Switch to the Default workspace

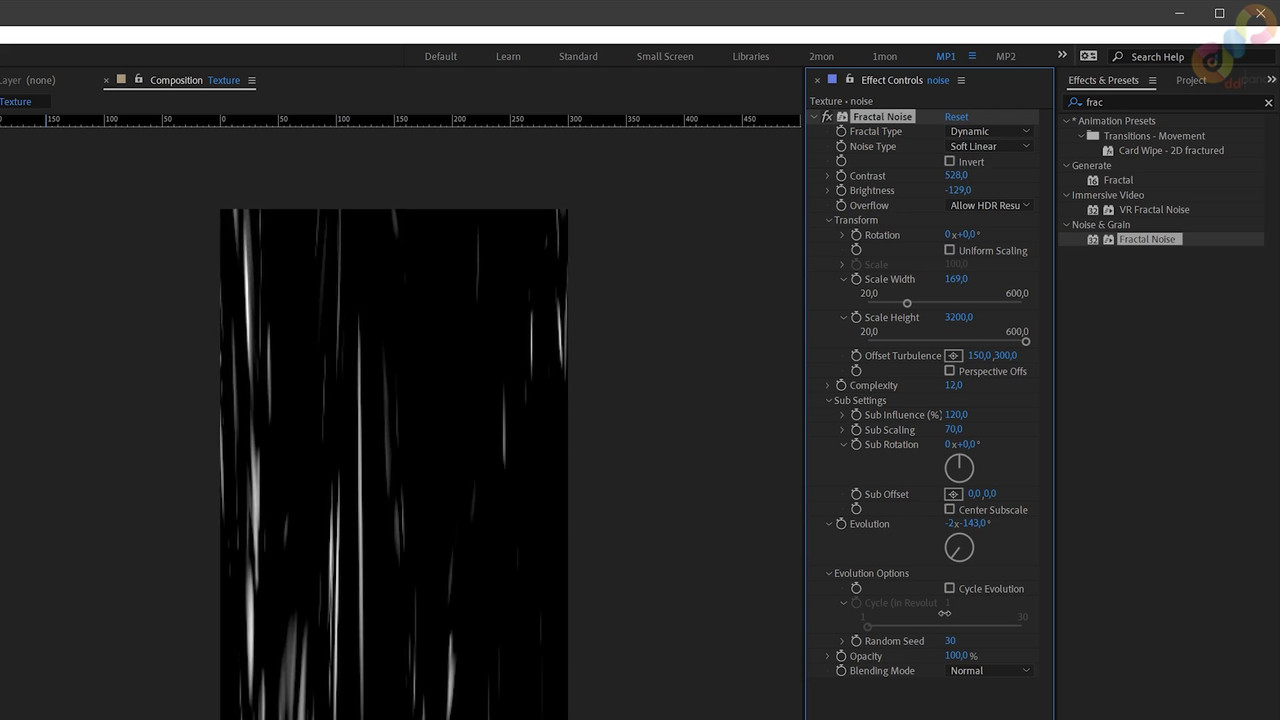(440, 57)
